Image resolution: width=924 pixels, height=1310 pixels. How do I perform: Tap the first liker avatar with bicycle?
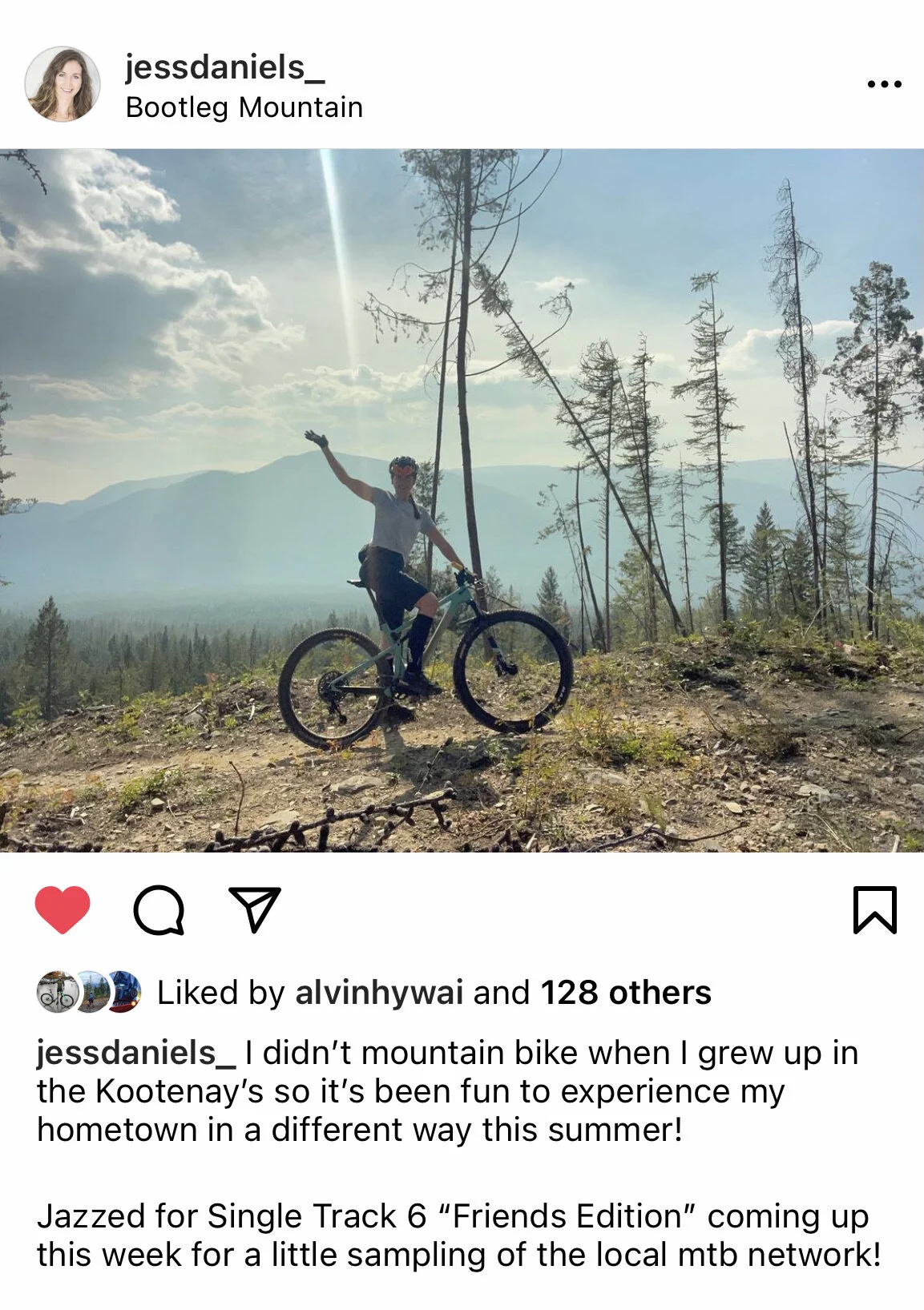coord(56,993)
